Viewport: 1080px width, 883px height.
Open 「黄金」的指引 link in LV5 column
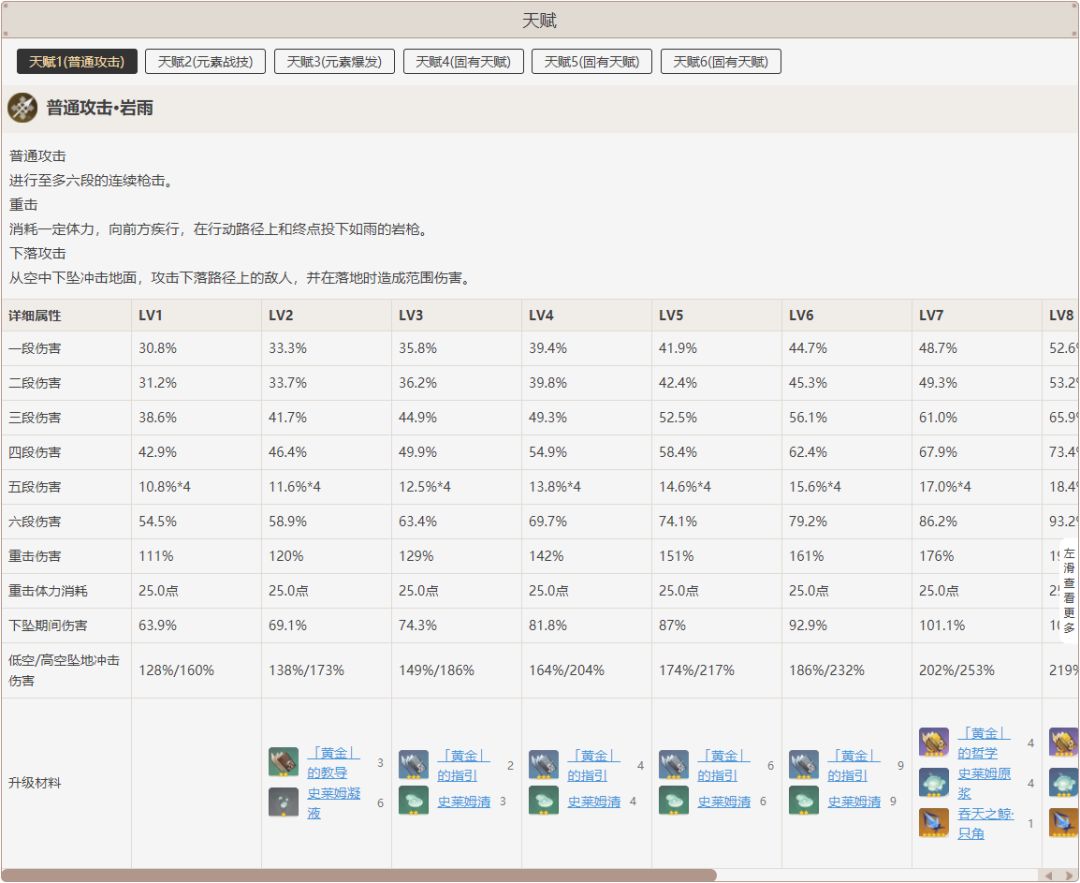tap(723, 765)
